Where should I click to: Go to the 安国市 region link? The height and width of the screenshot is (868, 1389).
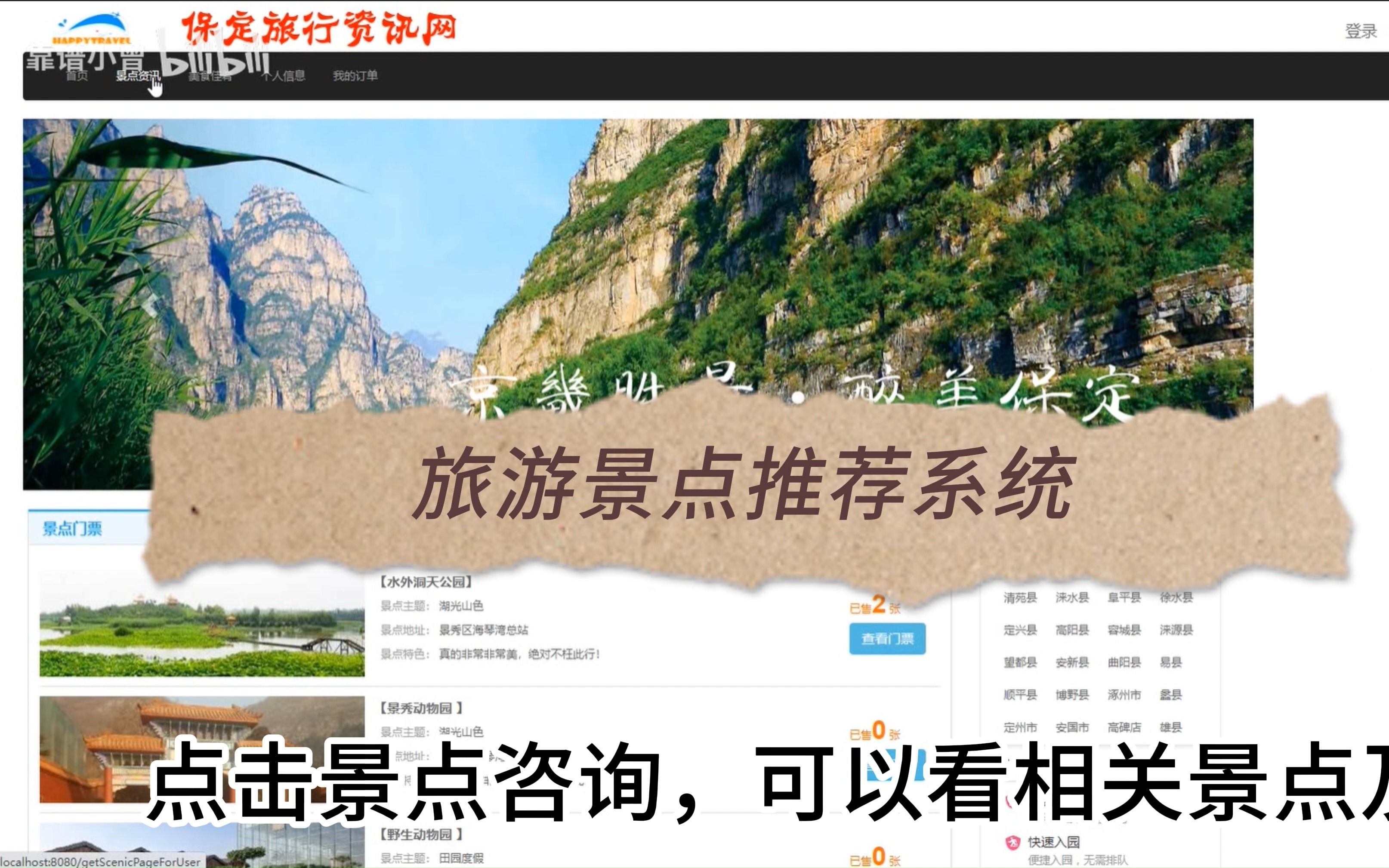(1072, 727)
